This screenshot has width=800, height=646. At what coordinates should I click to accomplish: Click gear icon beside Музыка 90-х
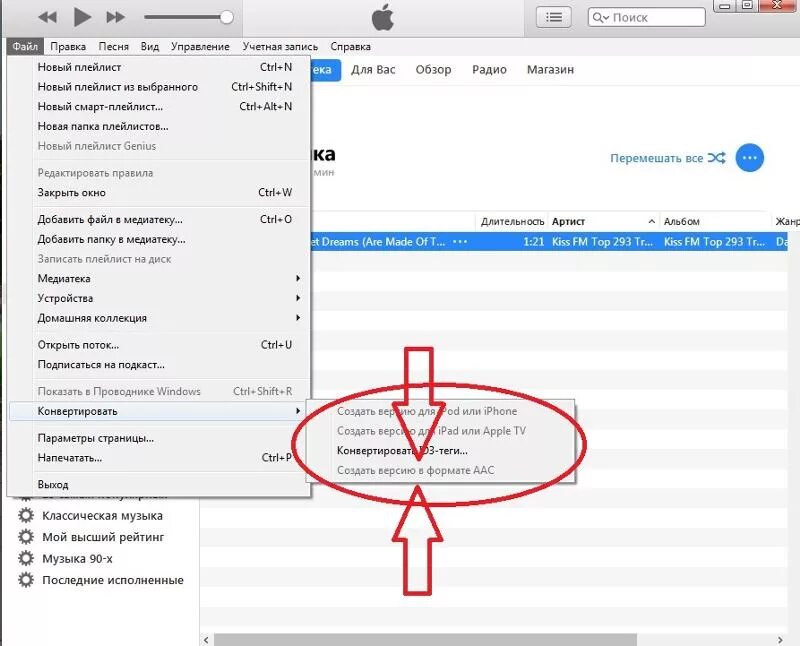tap(26, 558)
